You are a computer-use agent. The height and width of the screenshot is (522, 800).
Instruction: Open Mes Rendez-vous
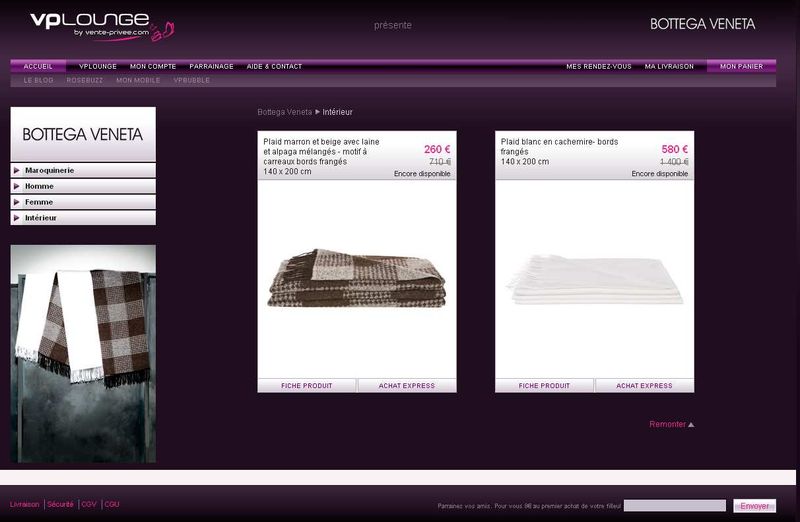599,66
